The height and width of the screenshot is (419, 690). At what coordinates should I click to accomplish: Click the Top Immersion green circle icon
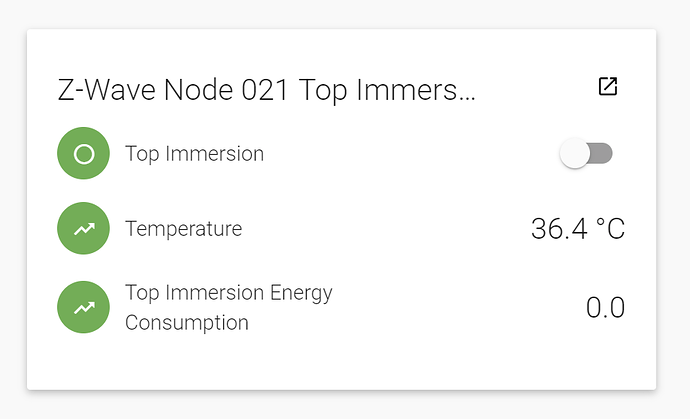[83, 154]
